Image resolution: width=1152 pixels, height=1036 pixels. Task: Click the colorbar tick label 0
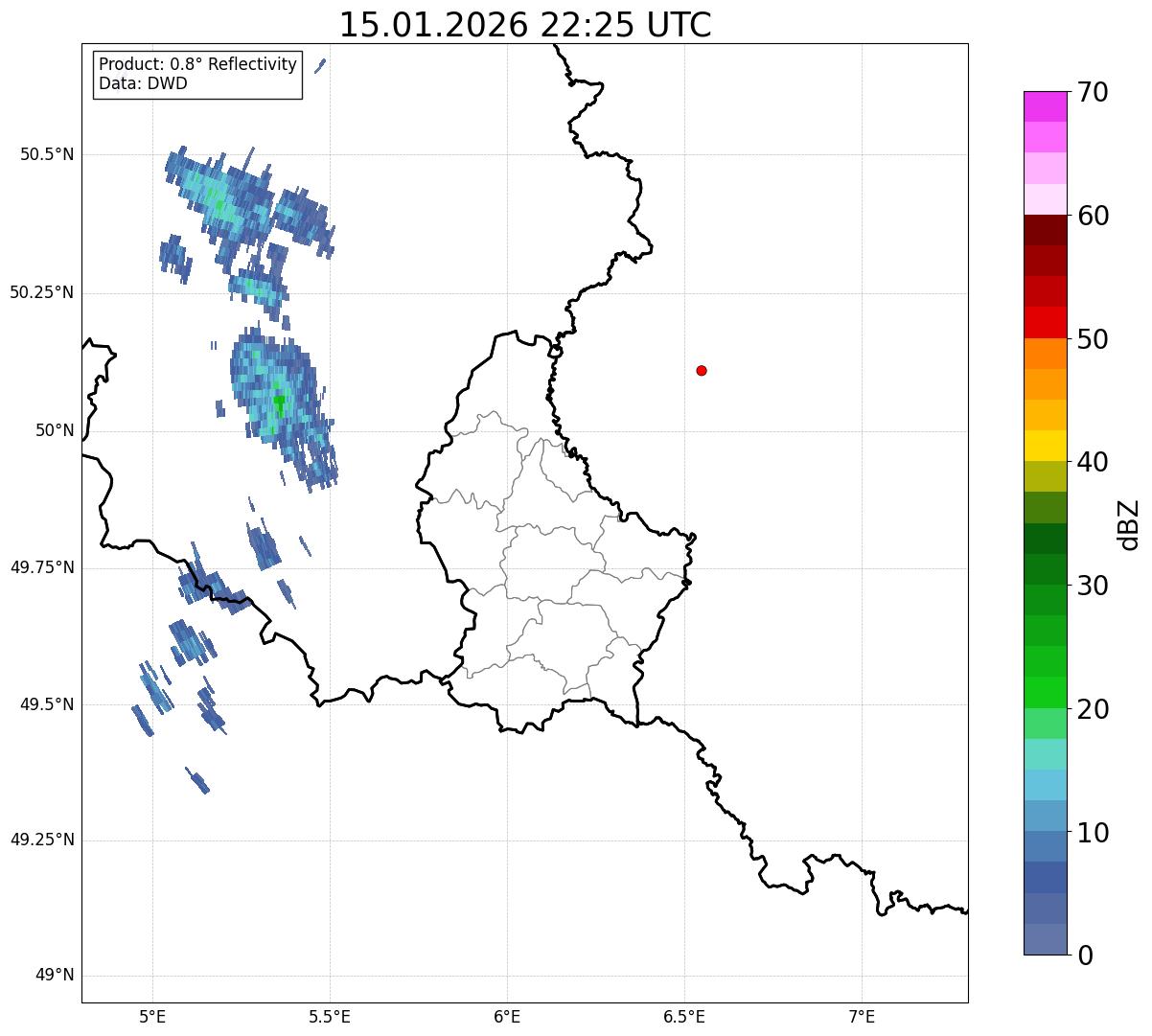pos(1086,955)
